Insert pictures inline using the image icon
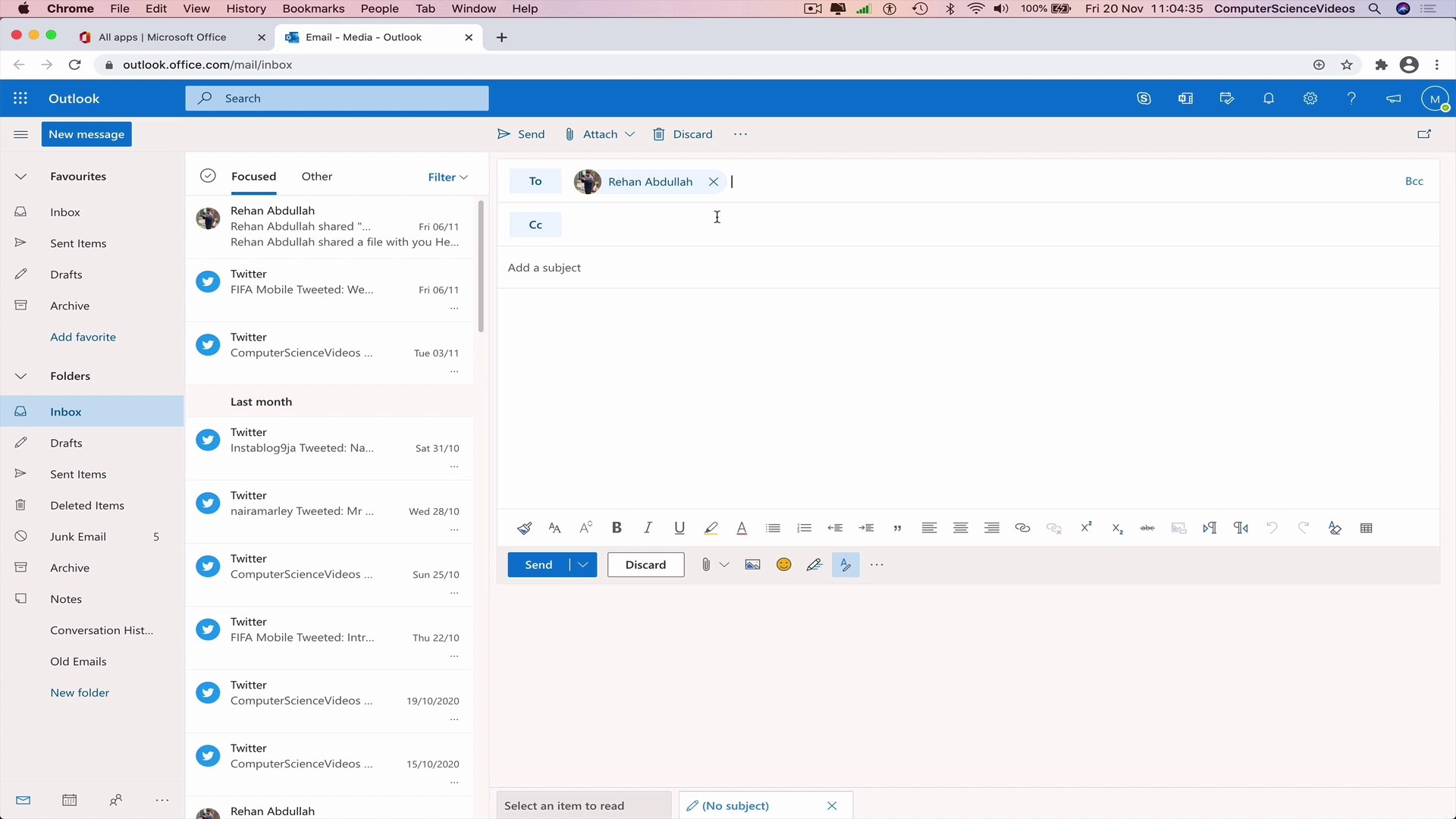 coord(752,564)
